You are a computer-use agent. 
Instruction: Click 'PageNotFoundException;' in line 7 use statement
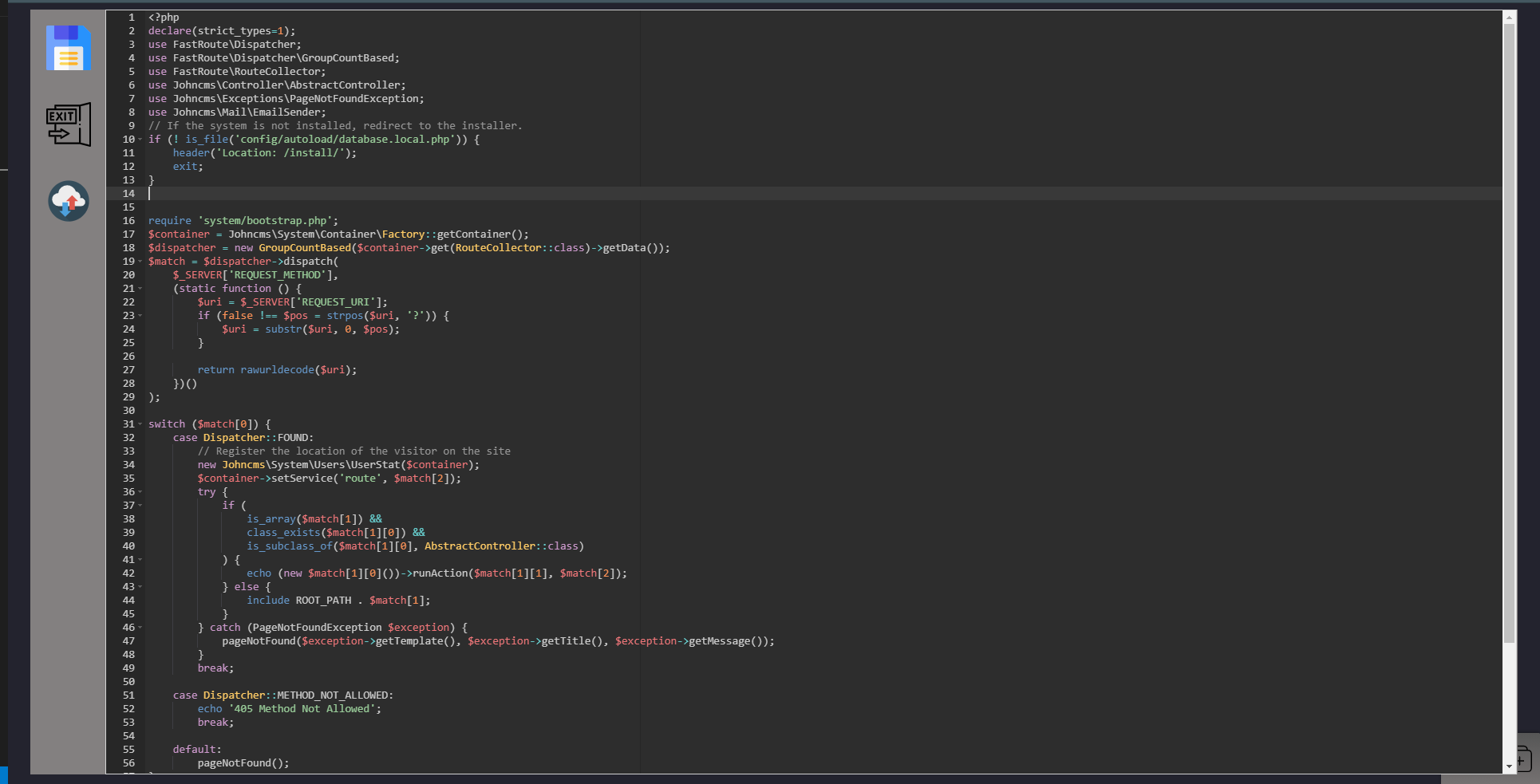pyautogui.click(x=357, y=99)
